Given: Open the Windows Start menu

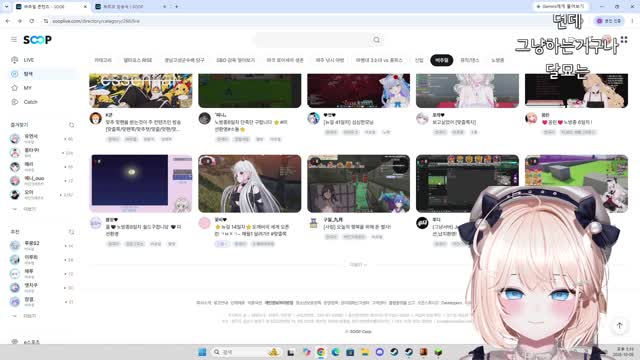Looking at the screenshot, I should coord(202,352).
